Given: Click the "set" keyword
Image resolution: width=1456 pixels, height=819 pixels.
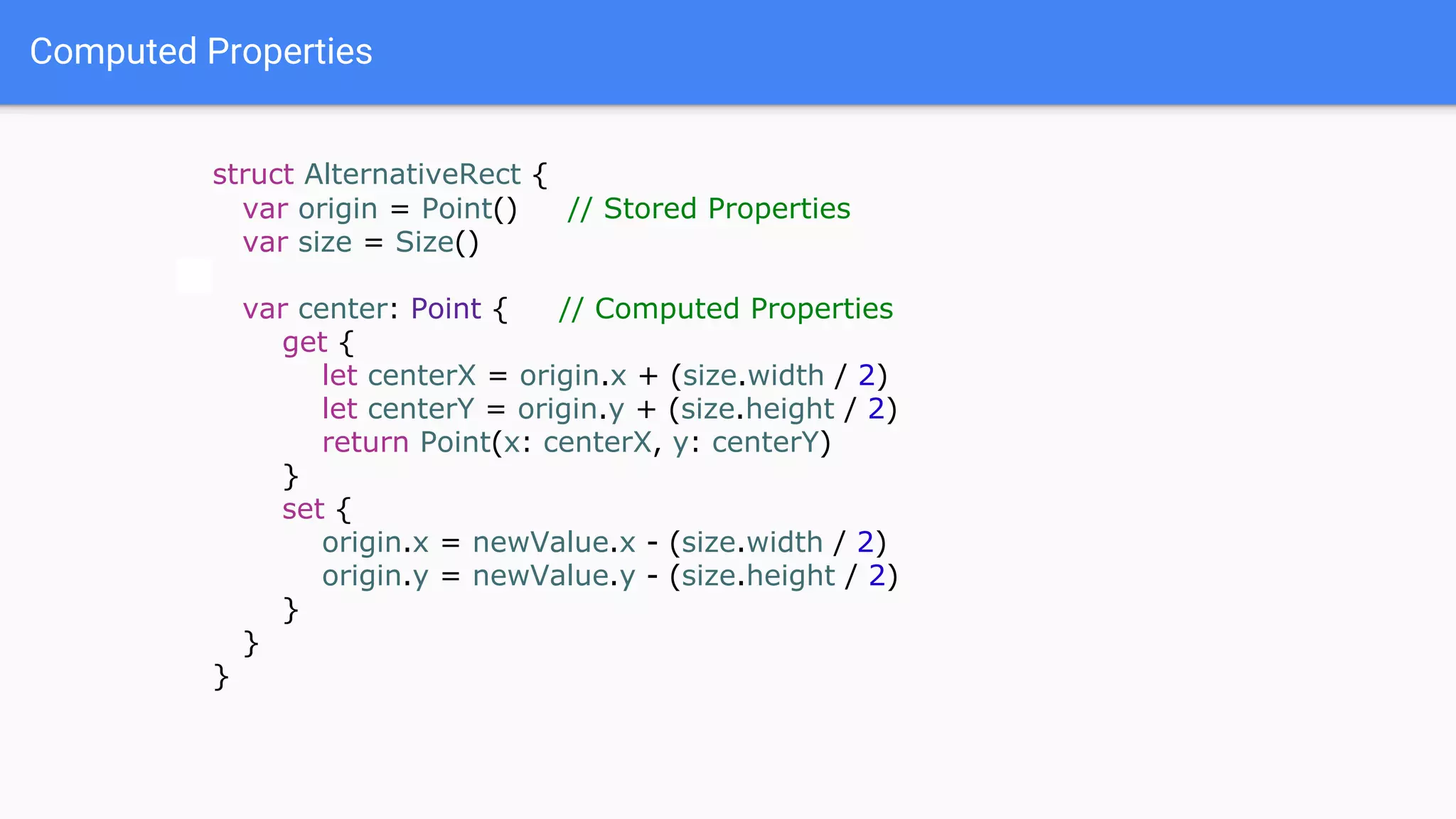Looking at the screenshot, I should (304, 510).
